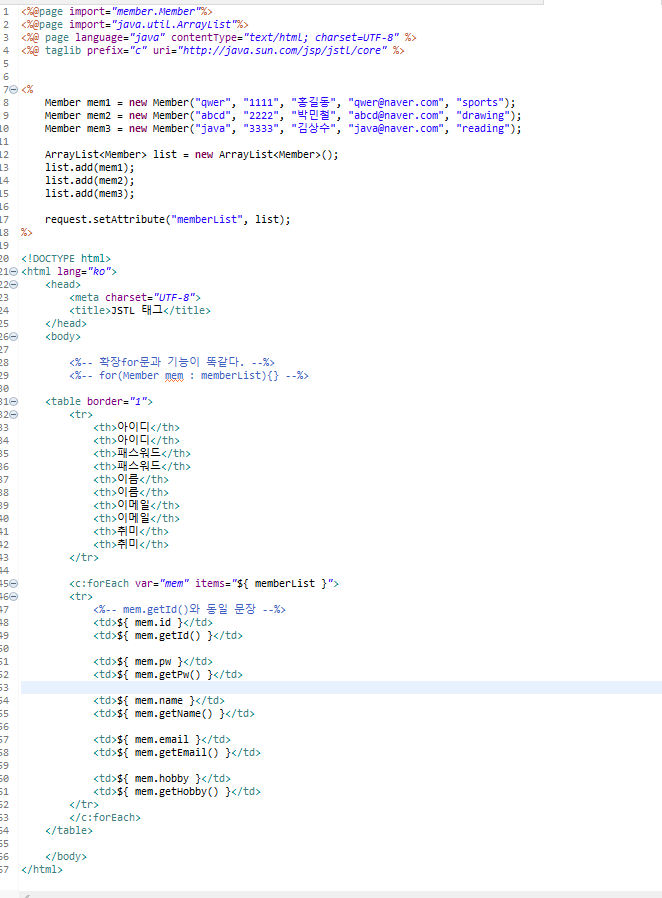Screen dimensions: 662x898
Task: Collapse the body tag fold marker
Action: click(x=14, y=337)
